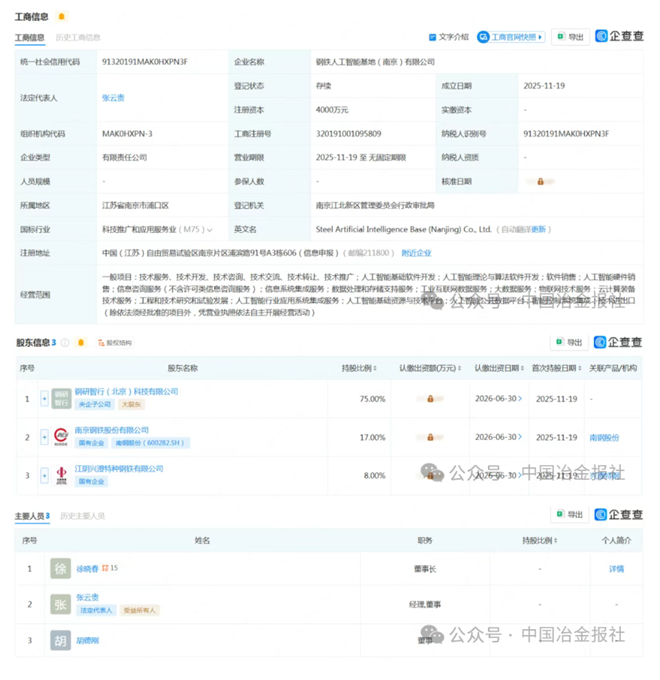
Task: Click the 徐 avatar of 徐晓春
Action: click(62, 569)
